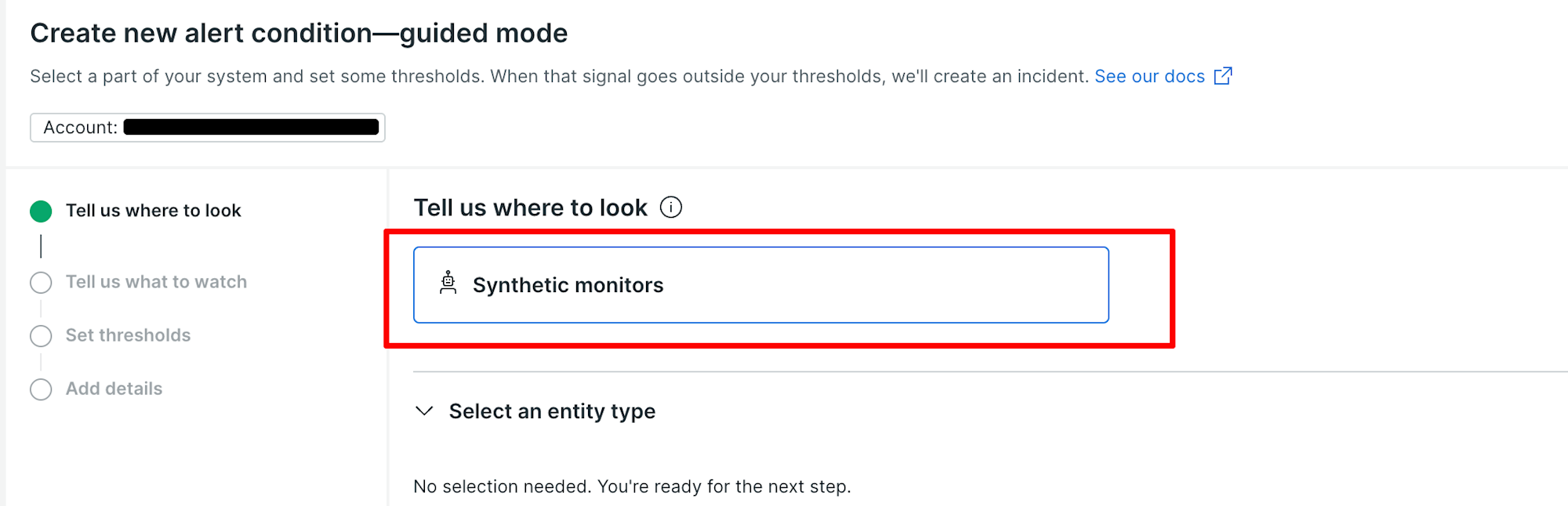Screen dimensions: 1568x506
Task: Open the See our docs link
Action: click(x=1149, y=76)
